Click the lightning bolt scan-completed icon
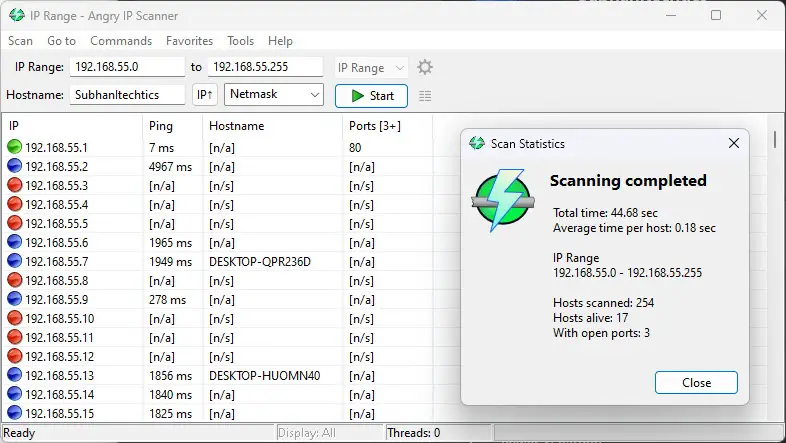786x443 pixels. tap(503, 203)
